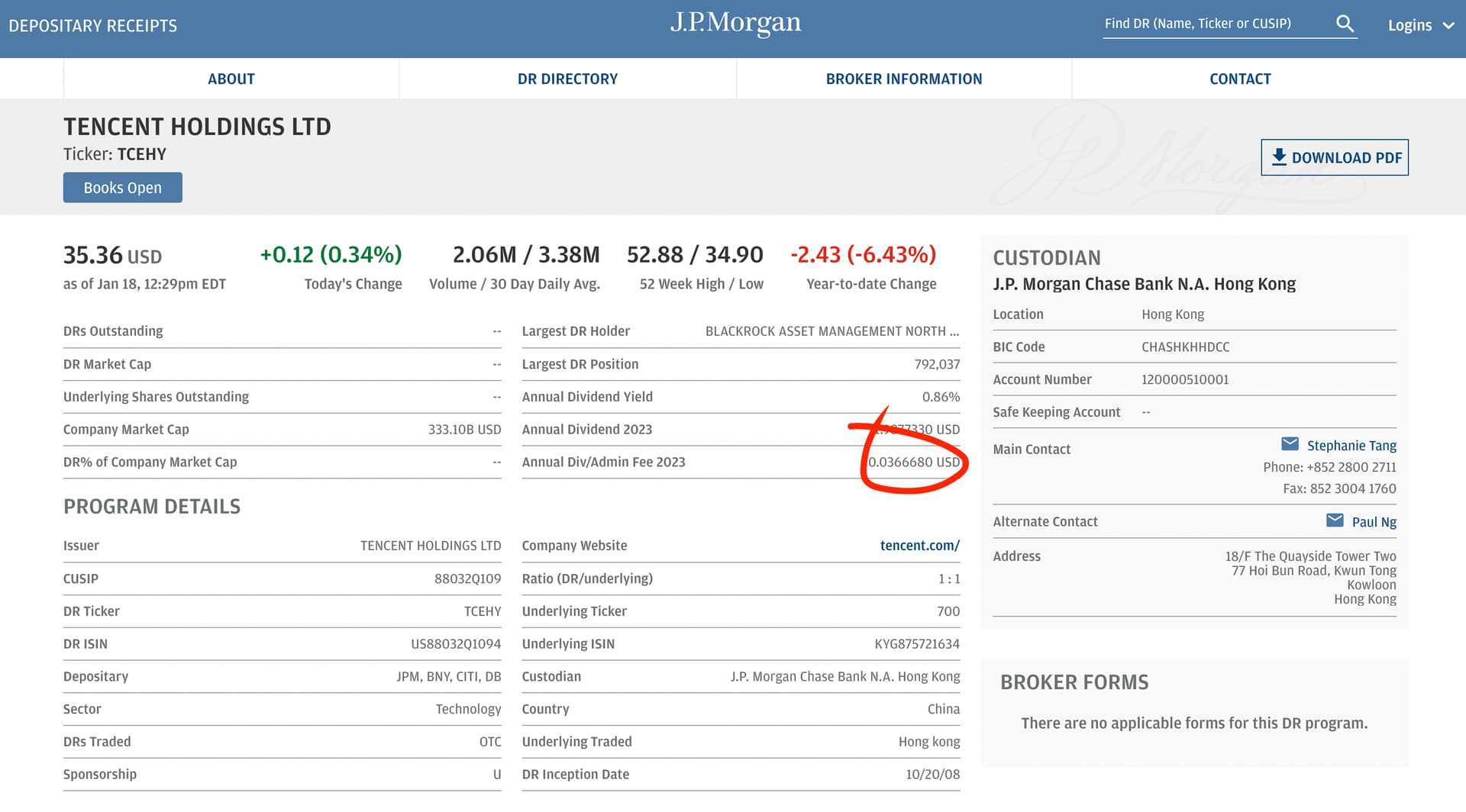1466x812 pixels.
Task: Open the tencent.com website link
Action: point(919,546)
